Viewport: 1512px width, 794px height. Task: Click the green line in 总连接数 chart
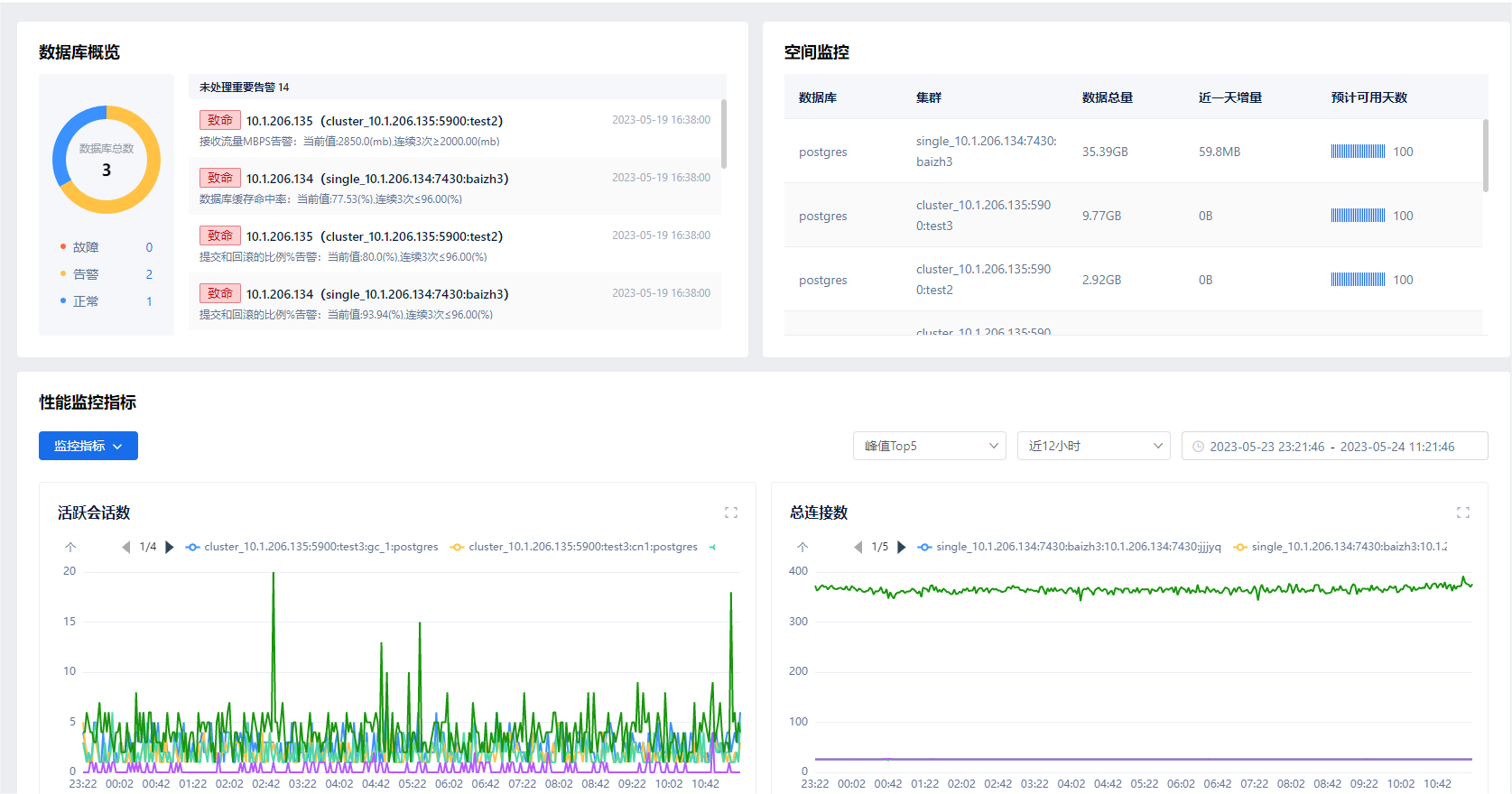tap(1143, 589)
